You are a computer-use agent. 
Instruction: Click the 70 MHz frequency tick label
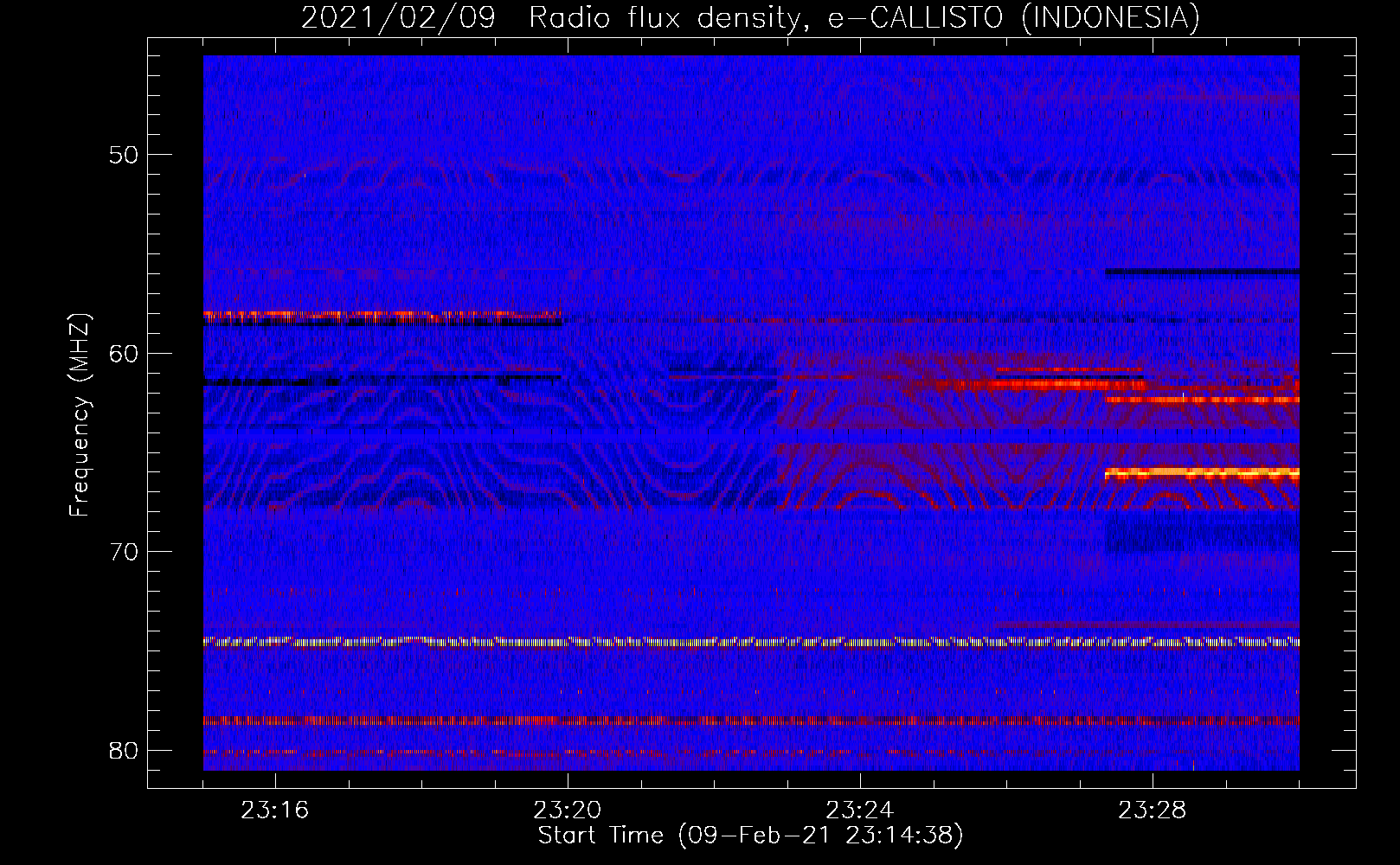coord(124,552)
